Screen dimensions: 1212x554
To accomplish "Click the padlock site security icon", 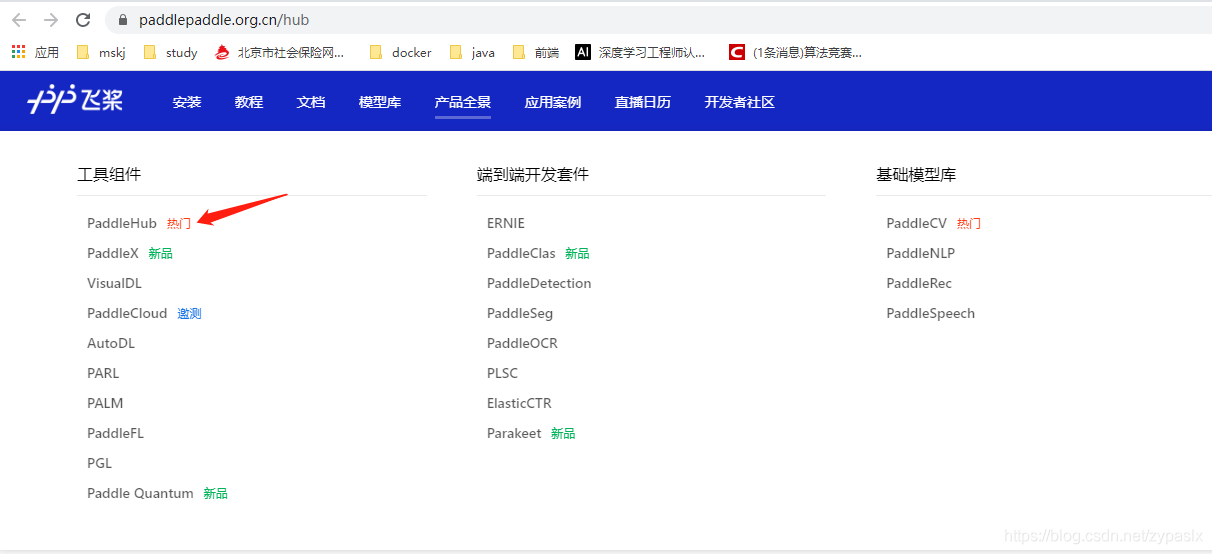I will [124, 20].
